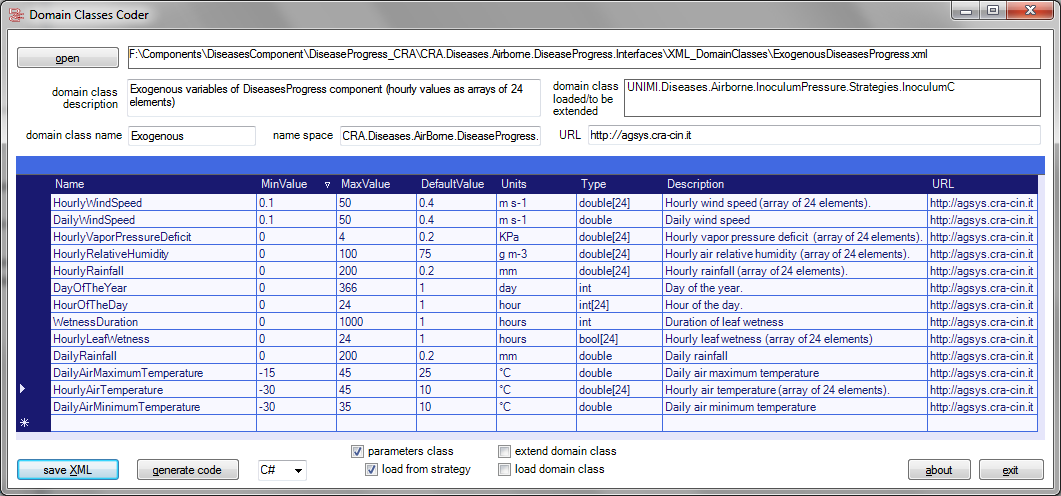
Task: Select the HourlyAirTemperature name cell
Action: tap(154, 390)
